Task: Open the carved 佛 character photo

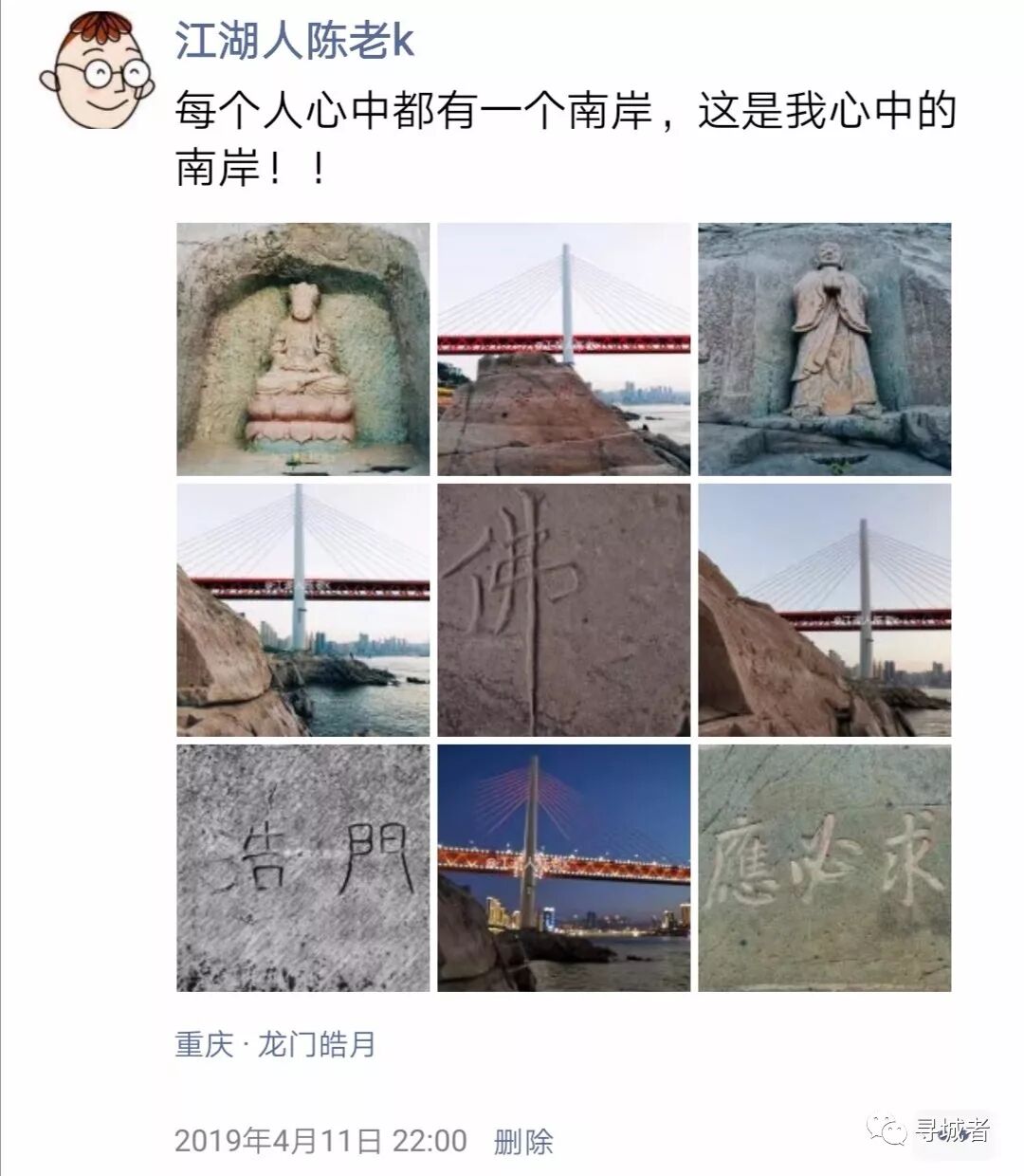Action: coord(564,610)
